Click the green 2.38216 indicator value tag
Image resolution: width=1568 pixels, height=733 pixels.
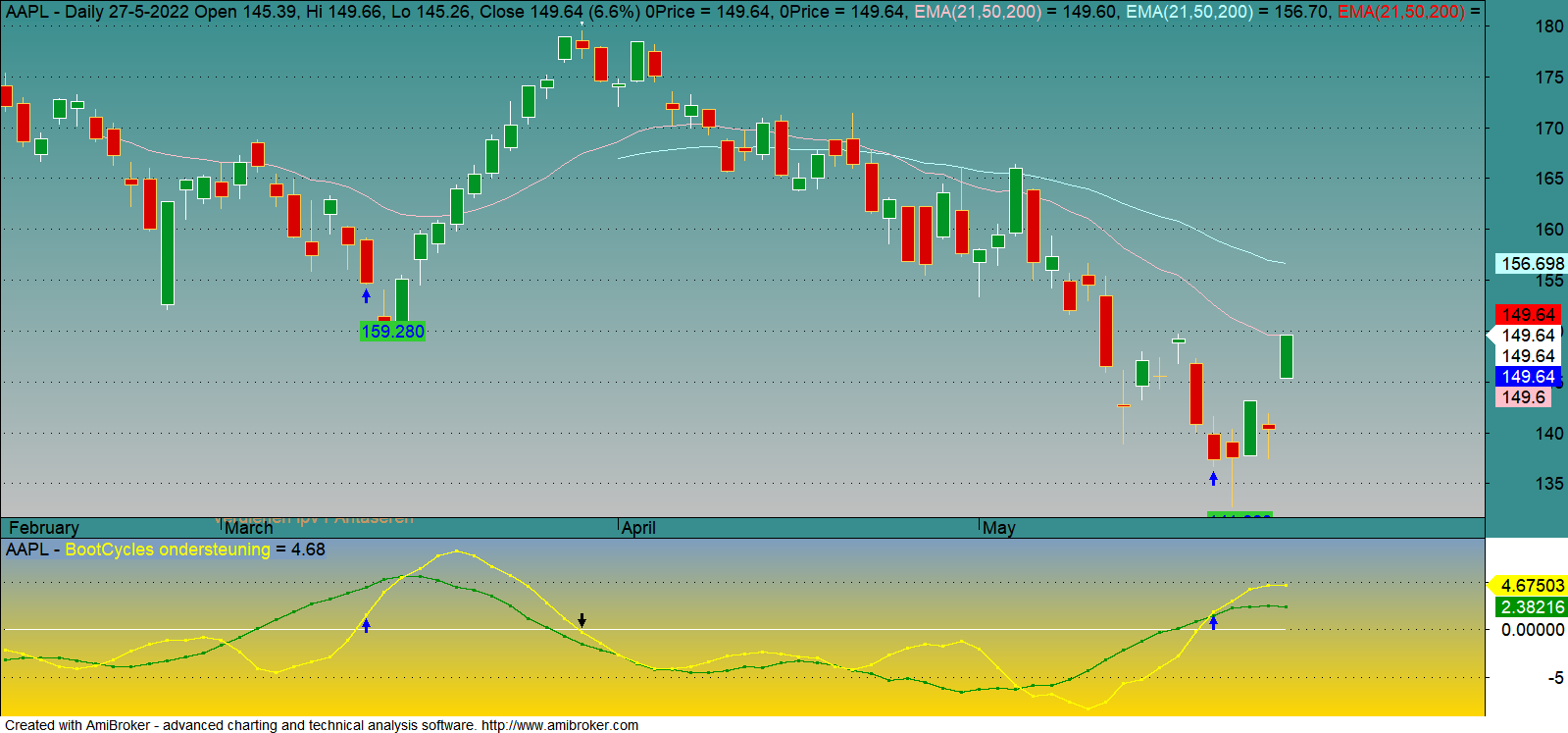coord(1532,607)
